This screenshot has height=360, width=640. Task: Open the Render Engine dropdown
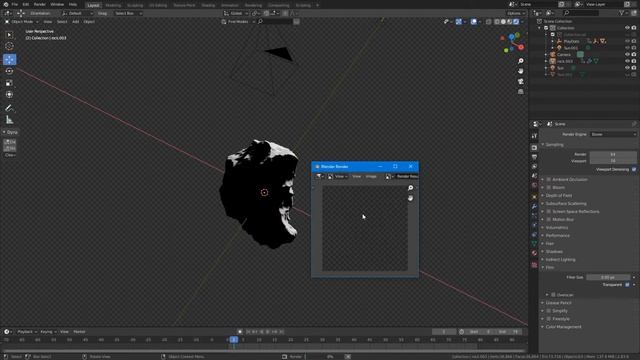613,134
